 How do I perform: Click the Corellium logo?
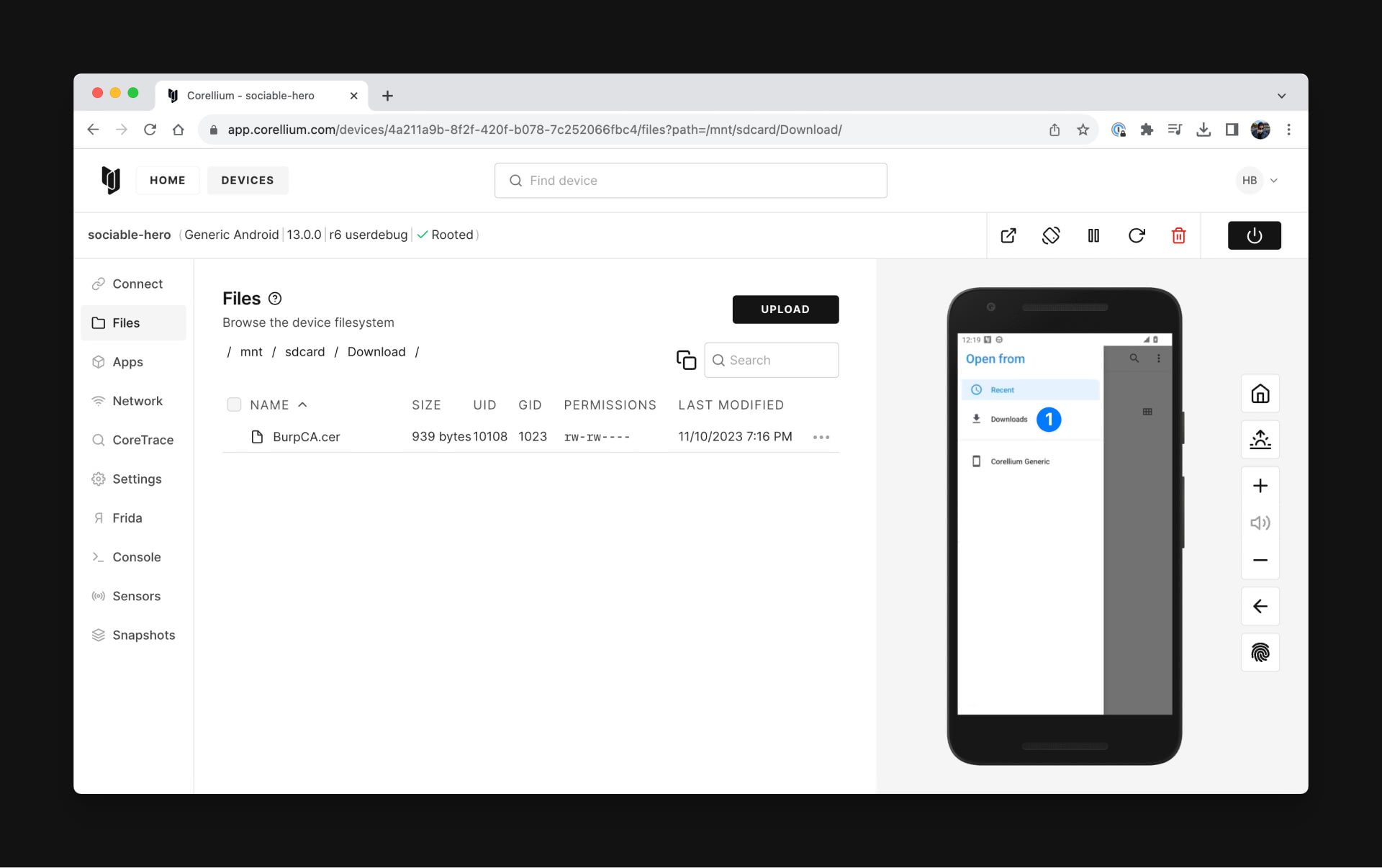tap(110, 180)
